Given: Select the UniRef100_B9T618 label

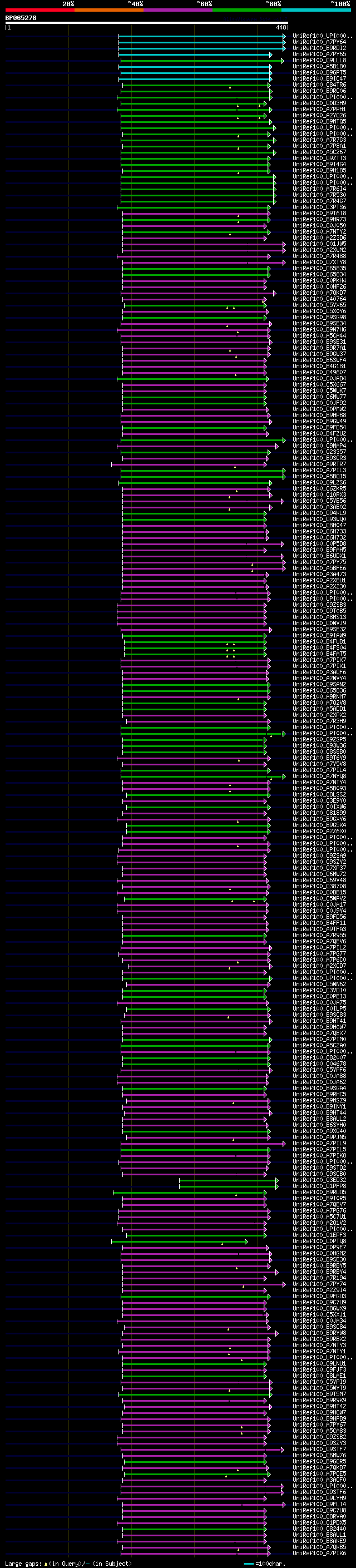Looking at the screenshot, I should point(319,213).
